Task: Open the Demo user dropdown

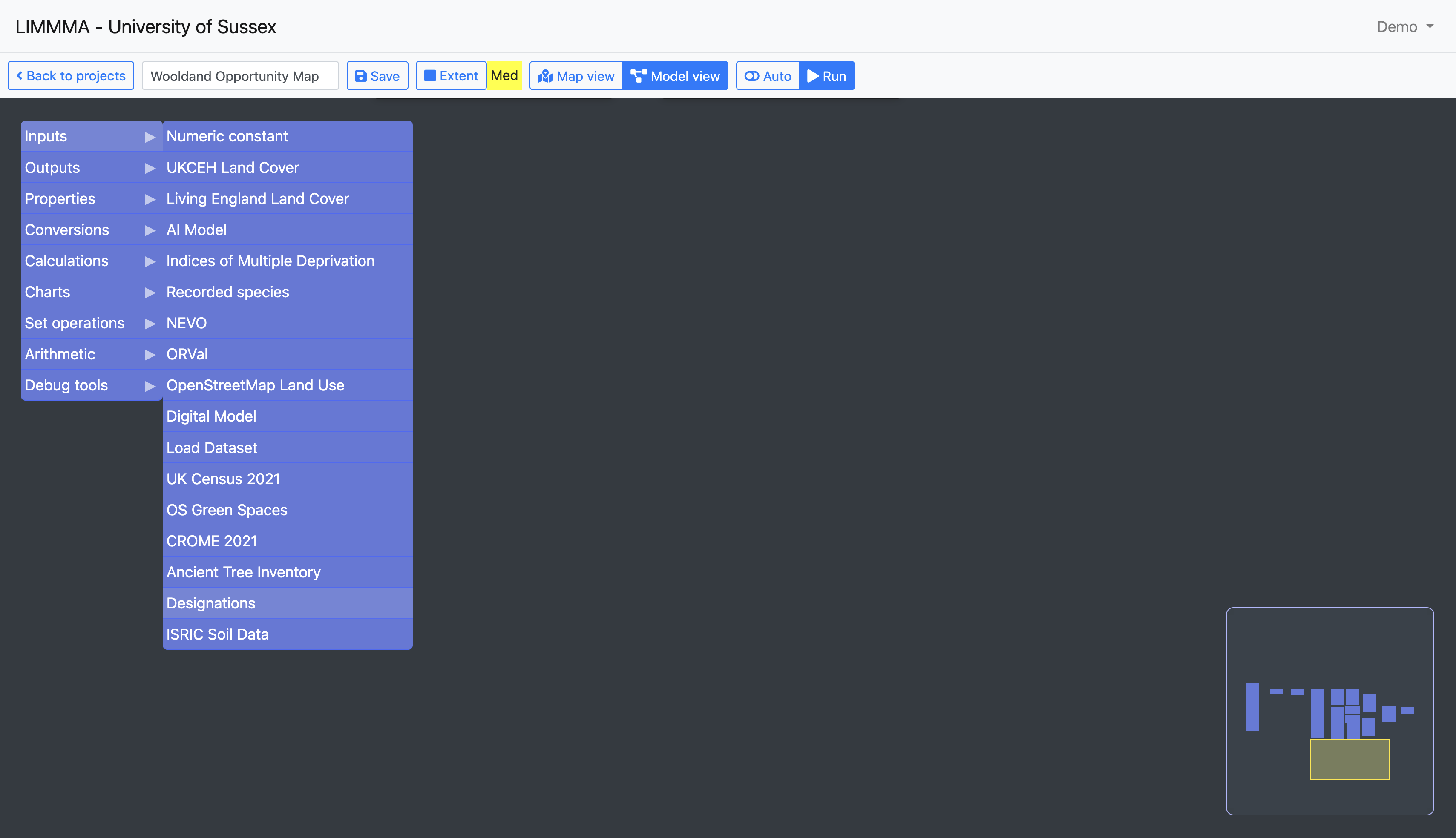Action: pyautogui.click(x=1405, y=26)
